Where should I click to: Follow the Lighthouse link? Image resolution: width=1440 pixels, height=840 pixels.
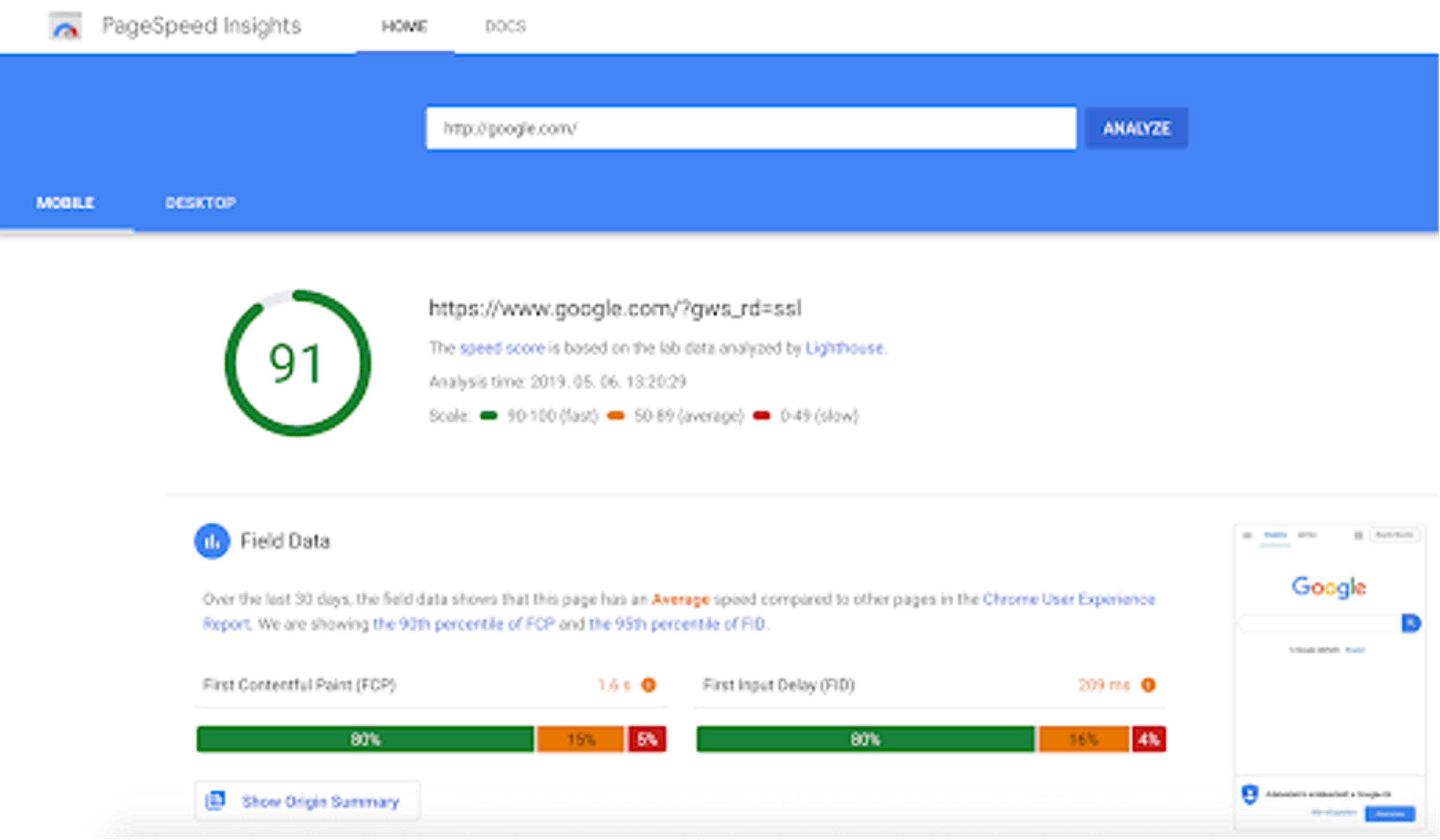pyautogui.click(x=844, y=348)
